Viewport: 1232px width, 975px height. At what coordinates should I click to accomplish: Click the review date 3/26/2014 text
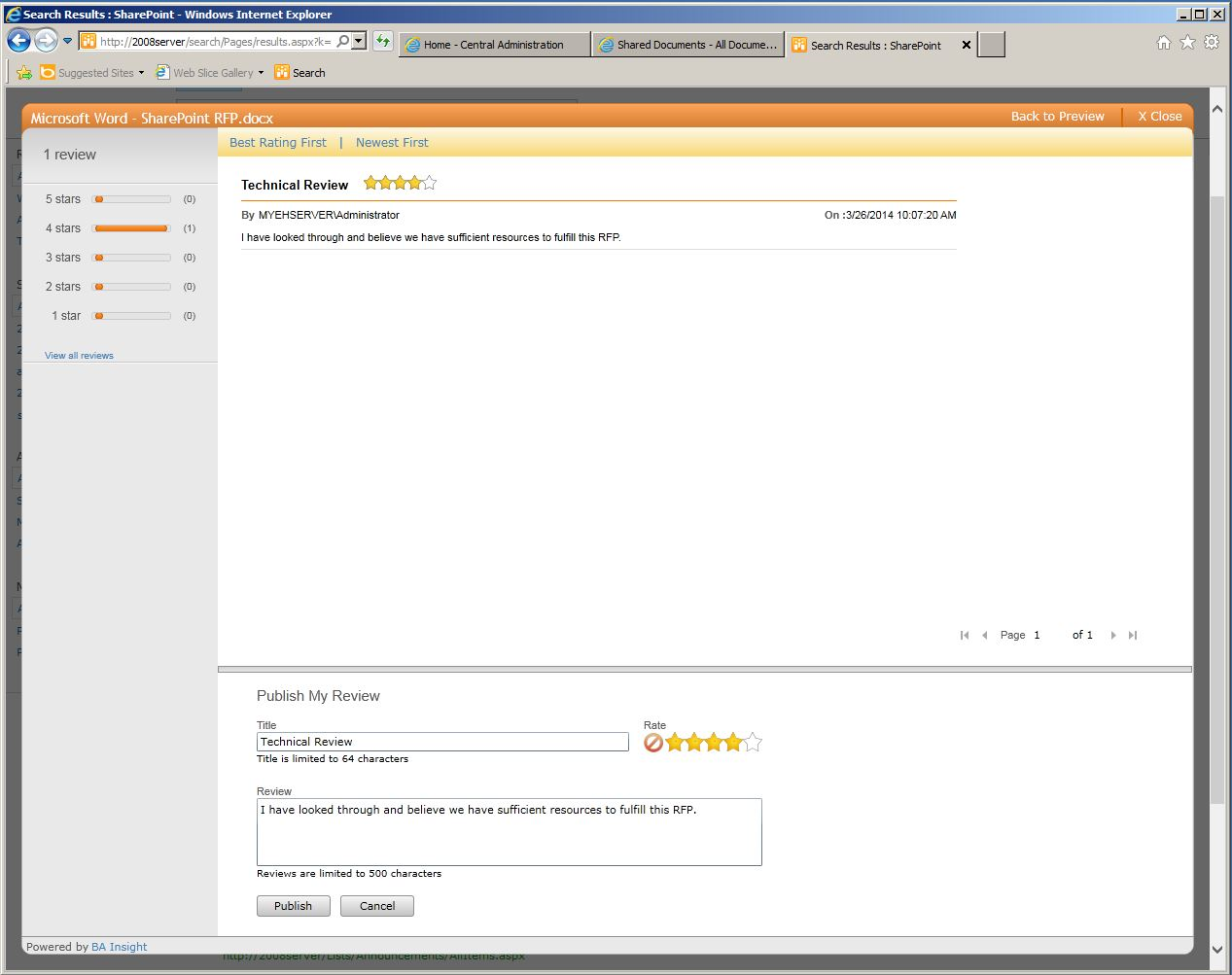tap(900, 215)
